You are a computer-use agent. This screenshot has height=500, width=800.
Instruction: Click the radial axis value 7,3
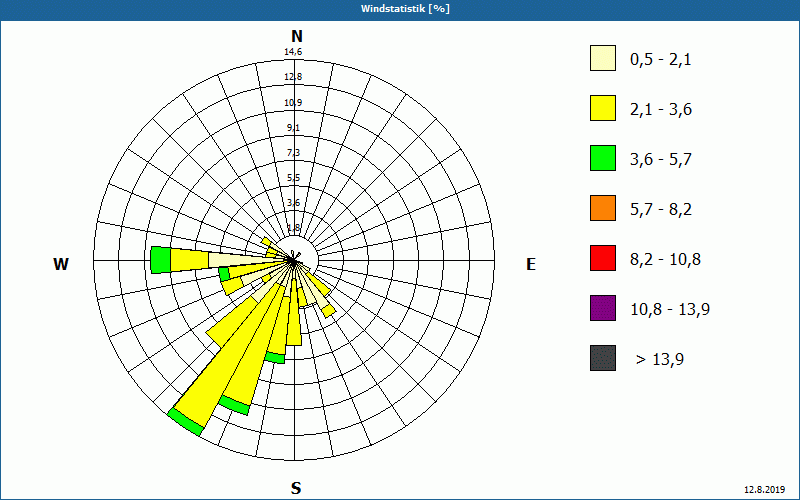tap(293, 153)
